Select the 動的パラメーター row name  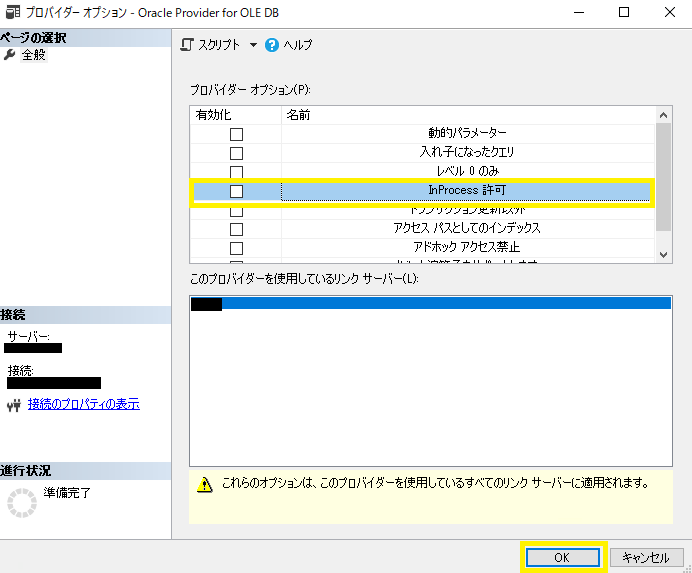click(467, 133)
